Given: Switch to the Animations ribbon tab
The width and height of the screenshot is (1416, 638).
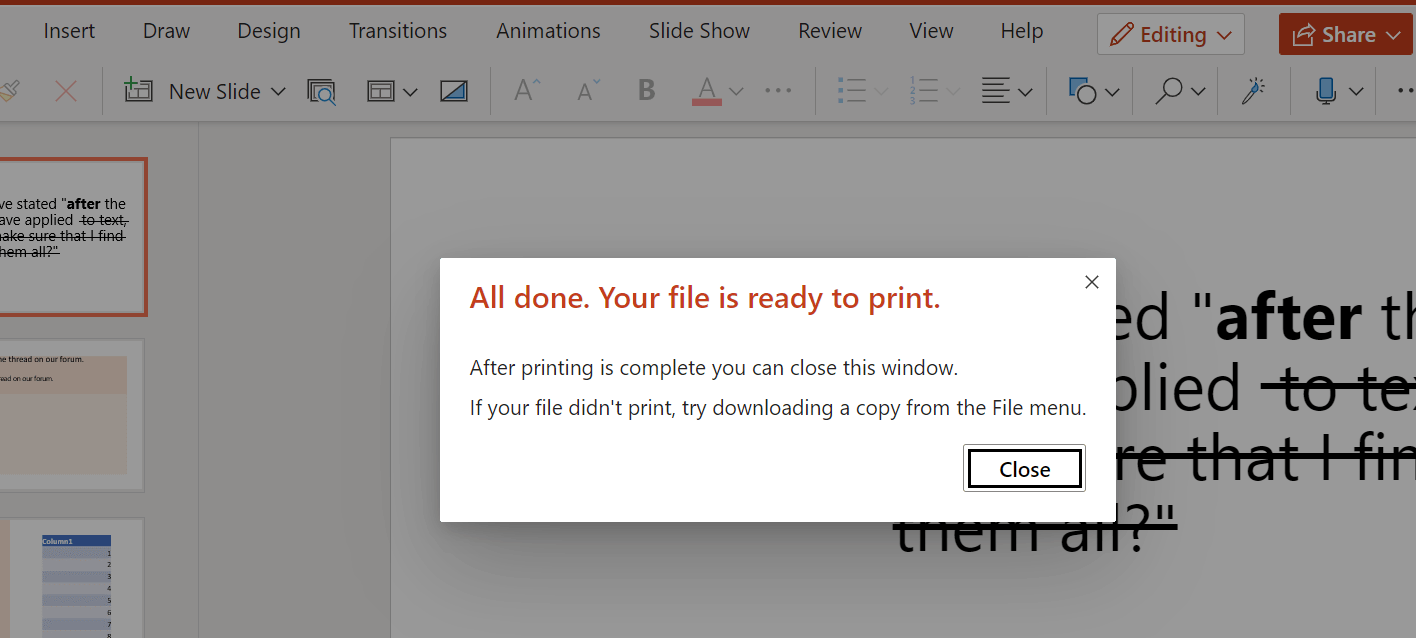Looking at the screenshot, I should [548, 30].
